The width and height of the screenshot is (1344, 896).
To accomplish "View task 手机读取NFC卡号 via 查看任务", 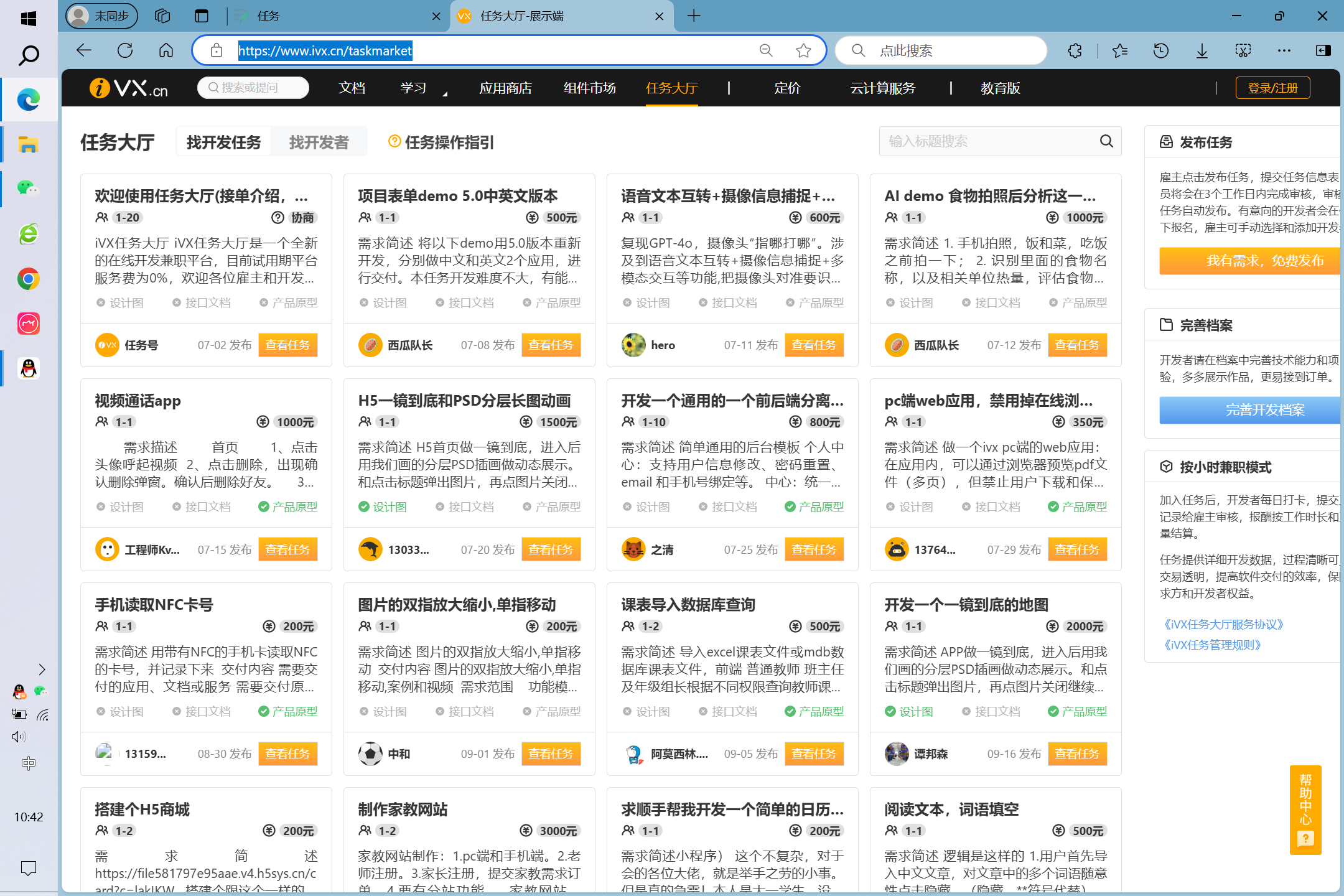I will point(287,754).
